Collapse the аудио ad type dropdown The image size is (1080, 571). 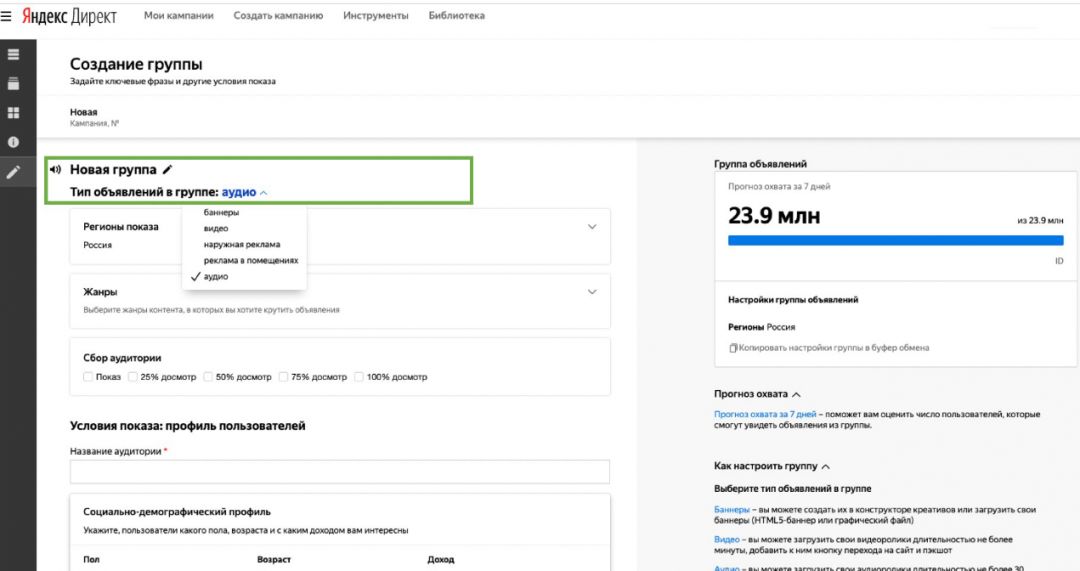263,192
